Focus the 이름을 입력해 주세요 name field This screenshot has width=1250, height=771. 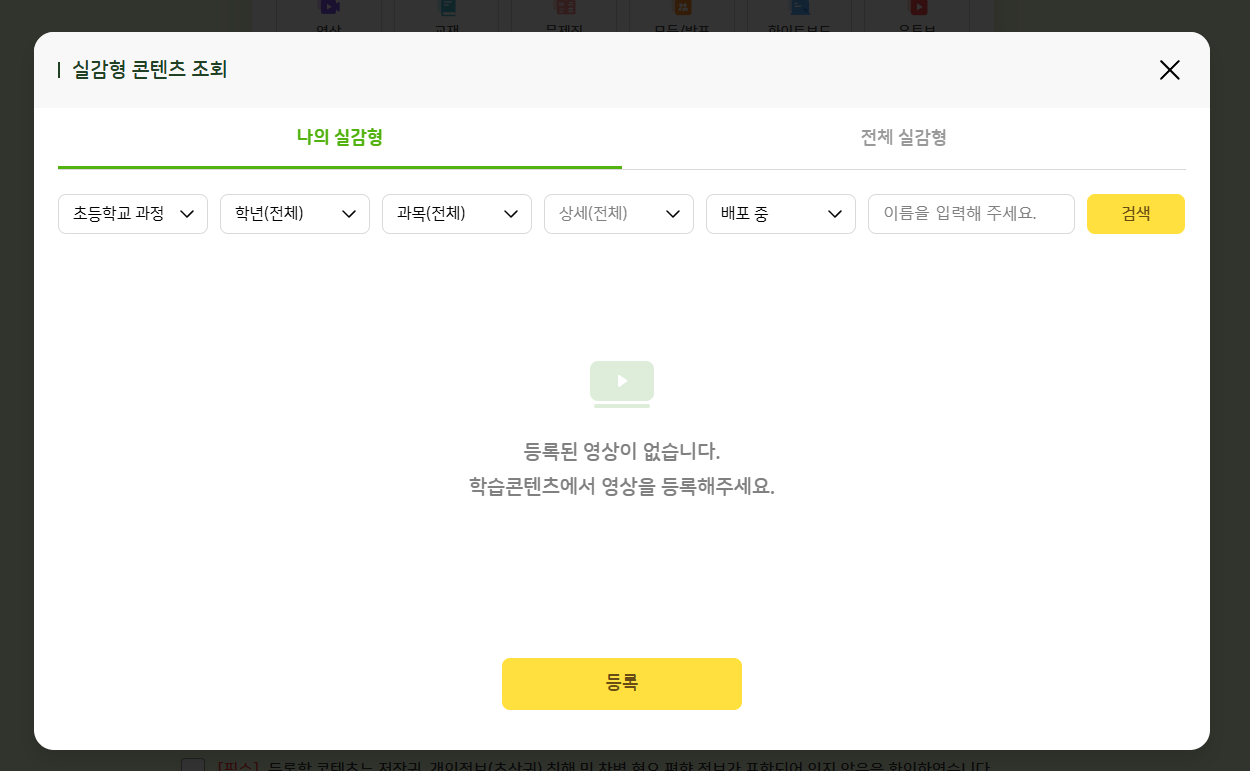click(x=971, y=214)
